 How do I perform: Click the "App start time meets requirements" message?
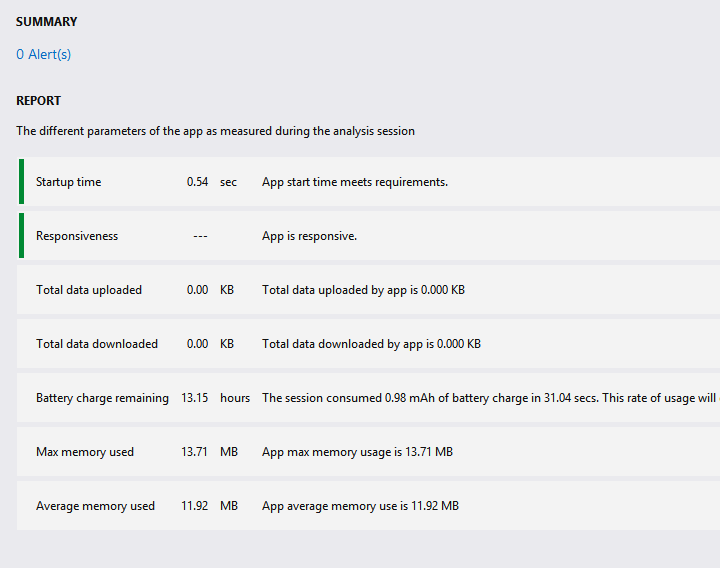pos(354,182)
